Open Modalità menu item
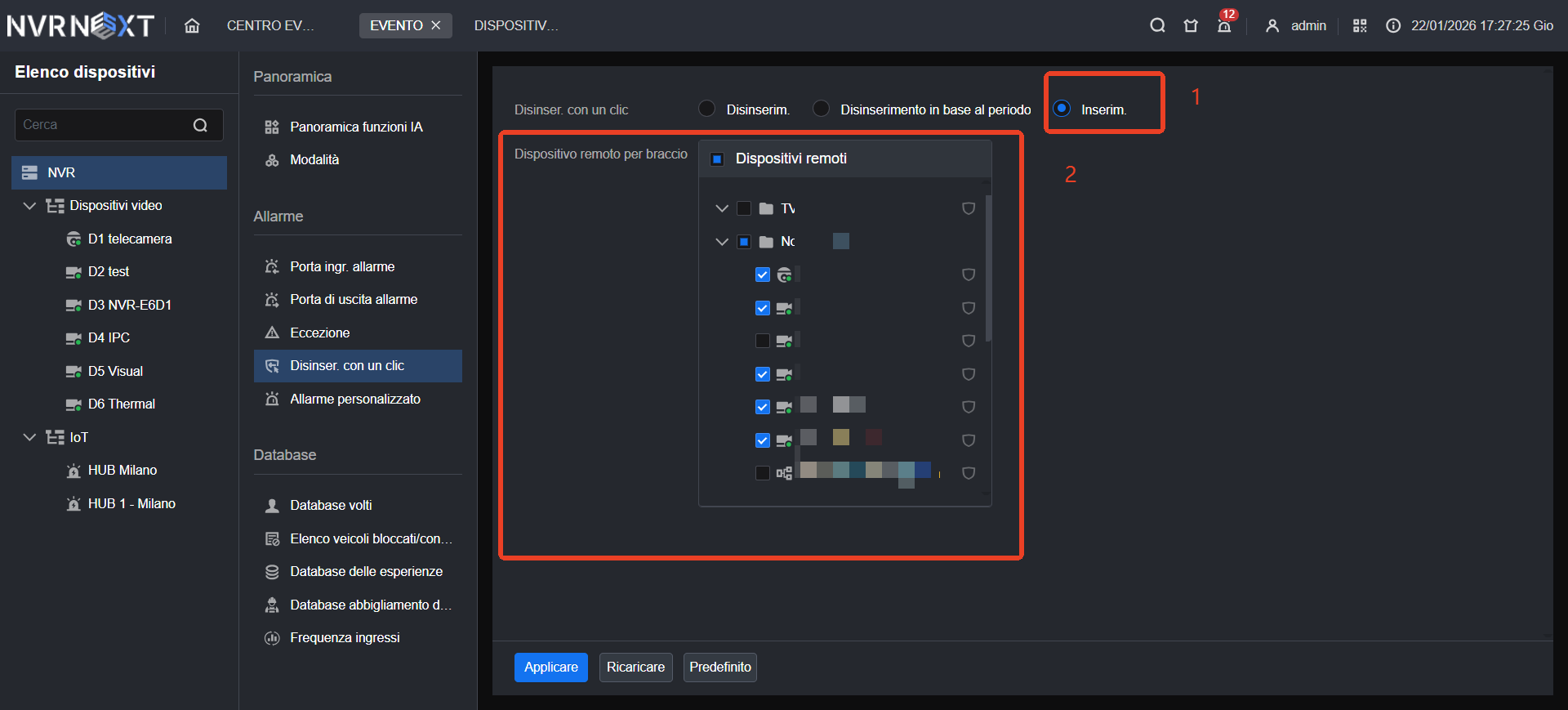 [x=358, y=159]
